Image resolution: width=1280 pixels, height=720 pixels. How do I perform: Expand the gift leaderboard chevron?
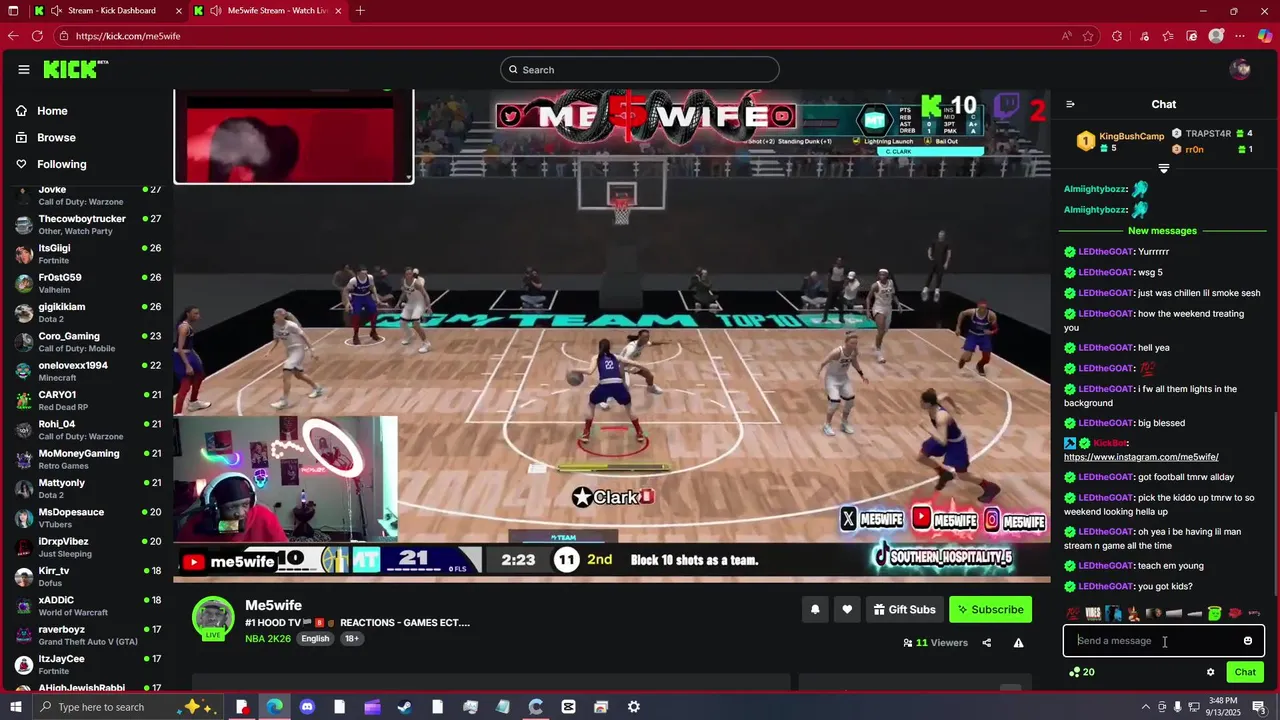[x=1163, y=168]
